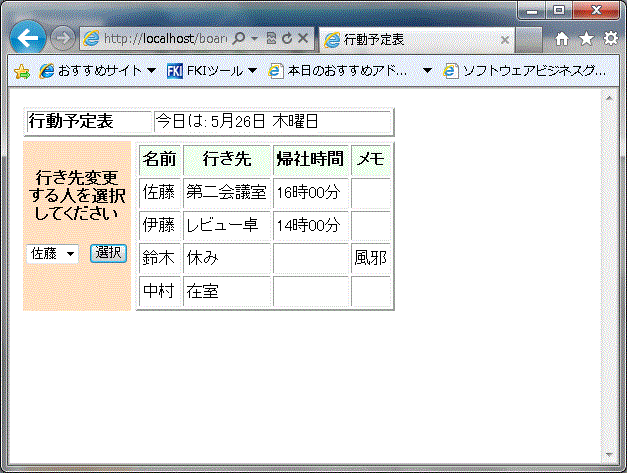Open Favorites star icon

[586, 39]
